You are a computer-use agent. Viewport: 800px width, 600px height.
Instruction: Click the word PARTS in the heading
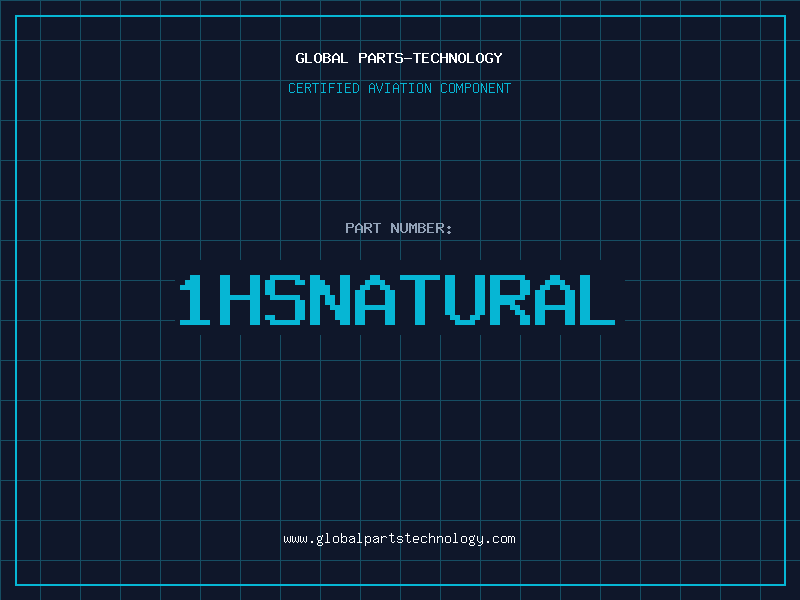click(382, 58)
